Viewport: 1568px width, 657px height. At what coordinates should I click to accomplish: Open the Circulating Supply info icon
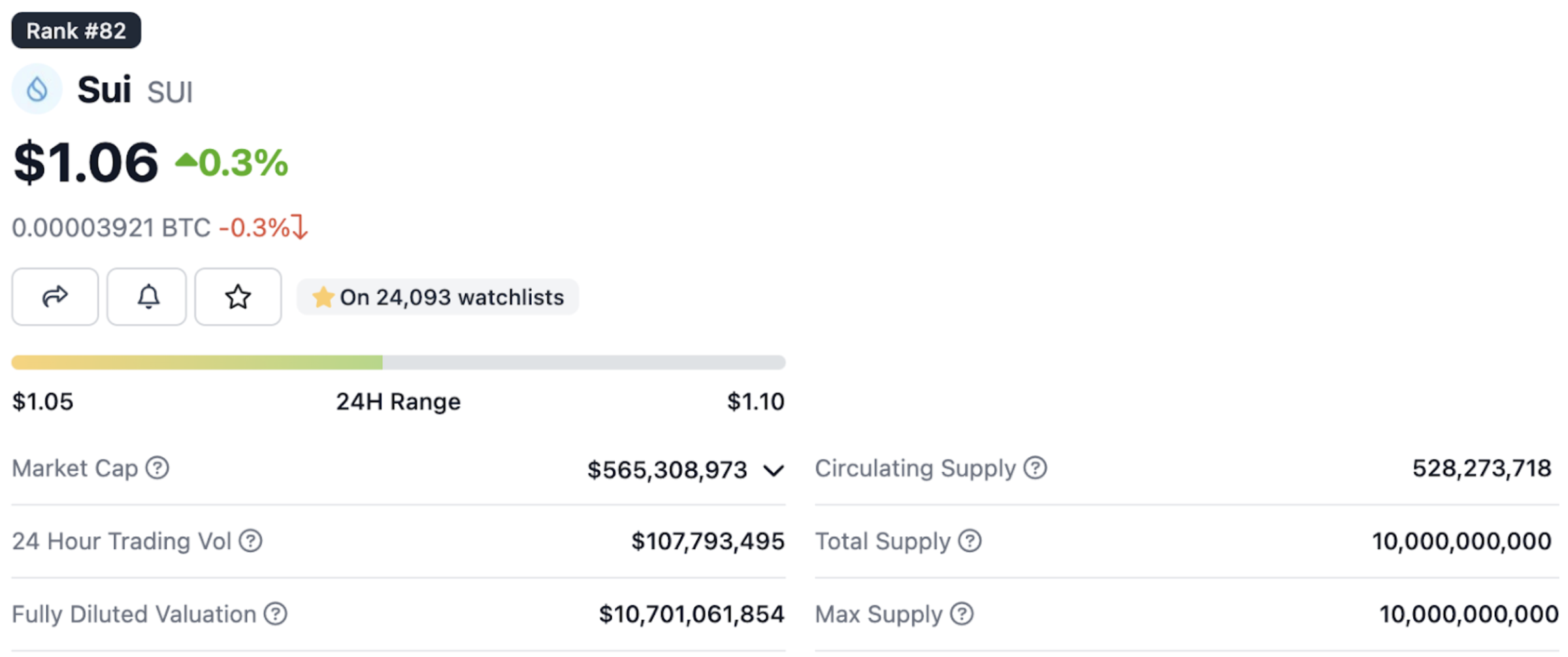[x=1035, y=468]
